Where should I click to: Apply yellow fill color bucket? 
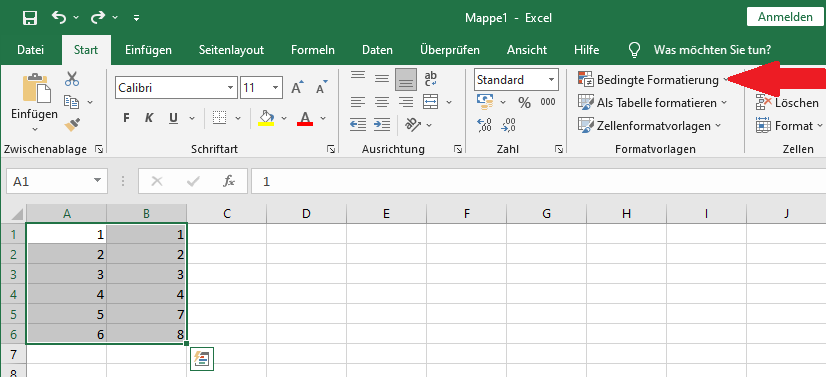pyautogui.click(x=266, y=118)
